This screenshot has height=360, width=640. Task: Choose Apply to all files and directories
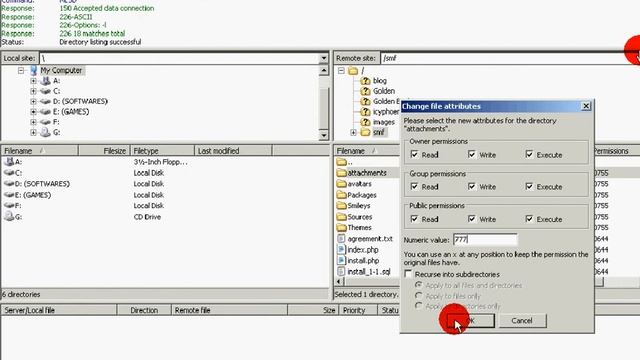coord(418,285)
